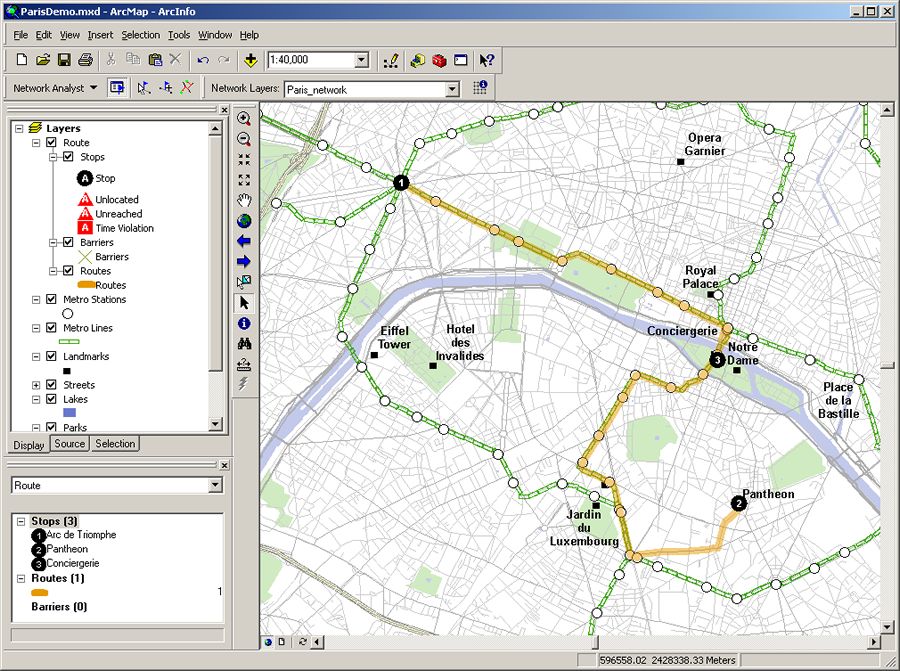Select the Pan hand tool

click(244, 200)
